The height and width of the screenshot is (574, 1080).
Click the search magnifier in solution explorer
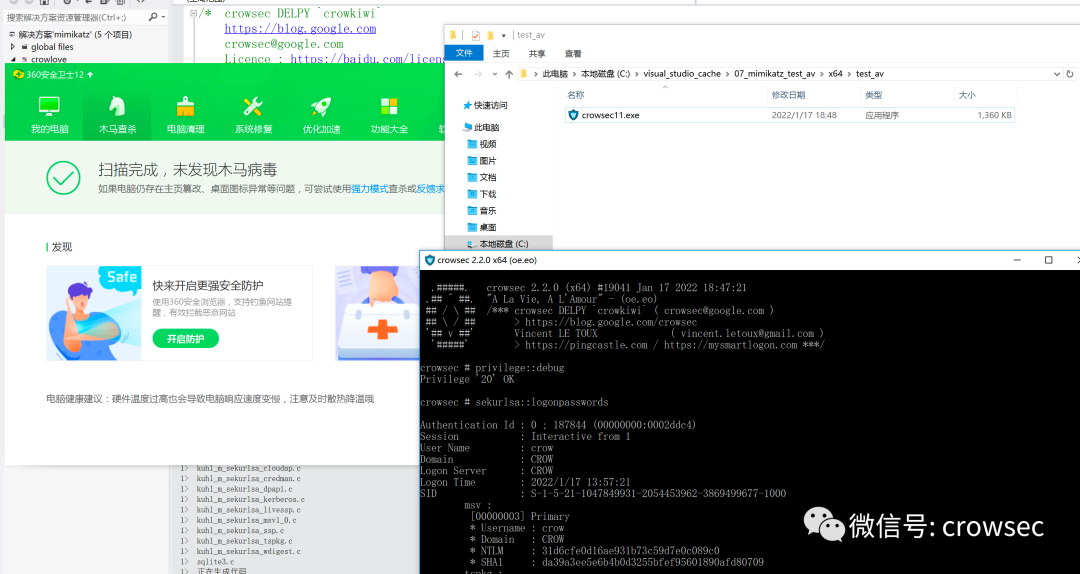(153, 17)
